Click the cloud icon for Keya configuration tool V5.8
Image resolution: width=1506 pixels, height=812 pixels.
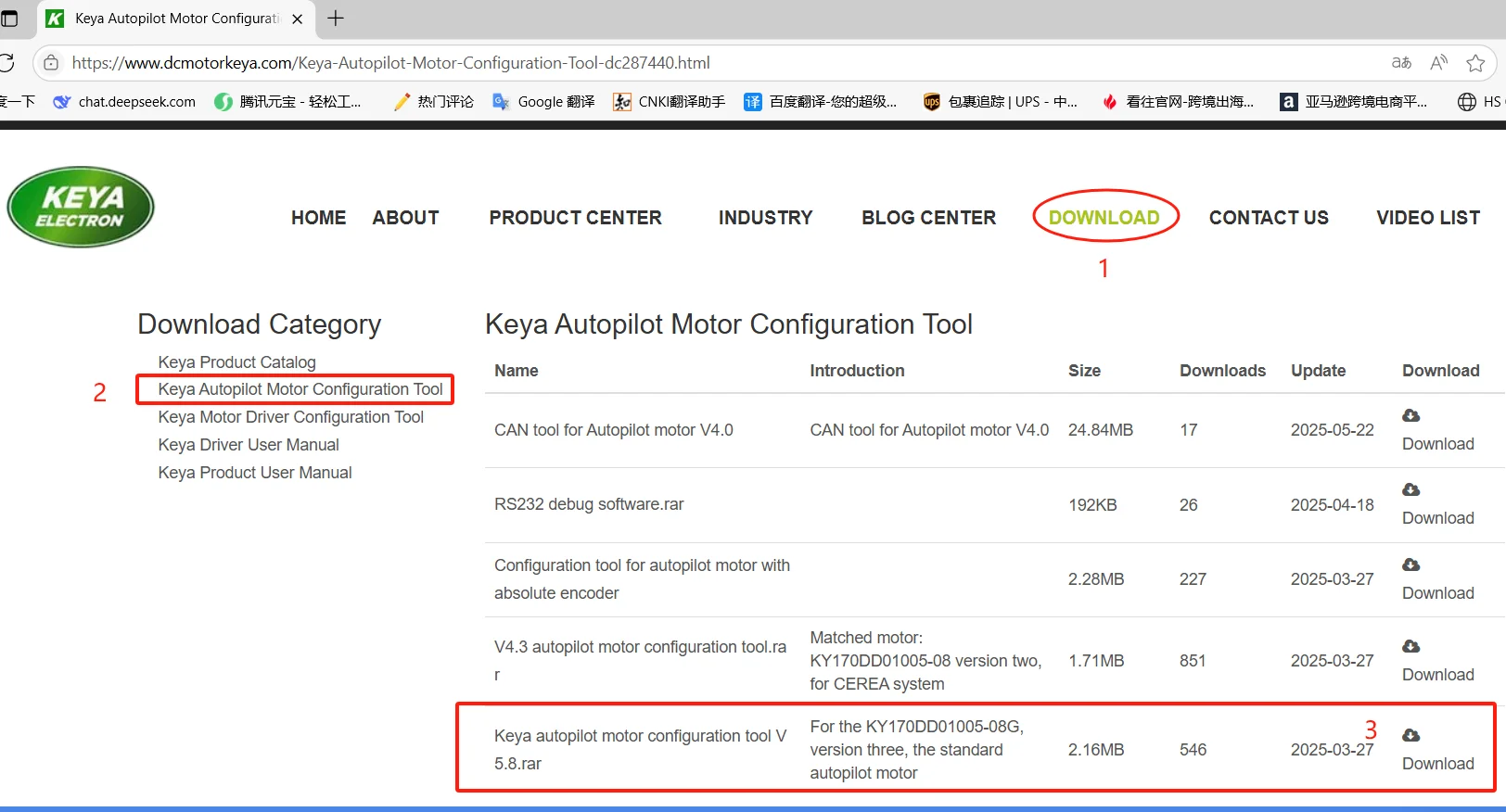coord(1411,735)
